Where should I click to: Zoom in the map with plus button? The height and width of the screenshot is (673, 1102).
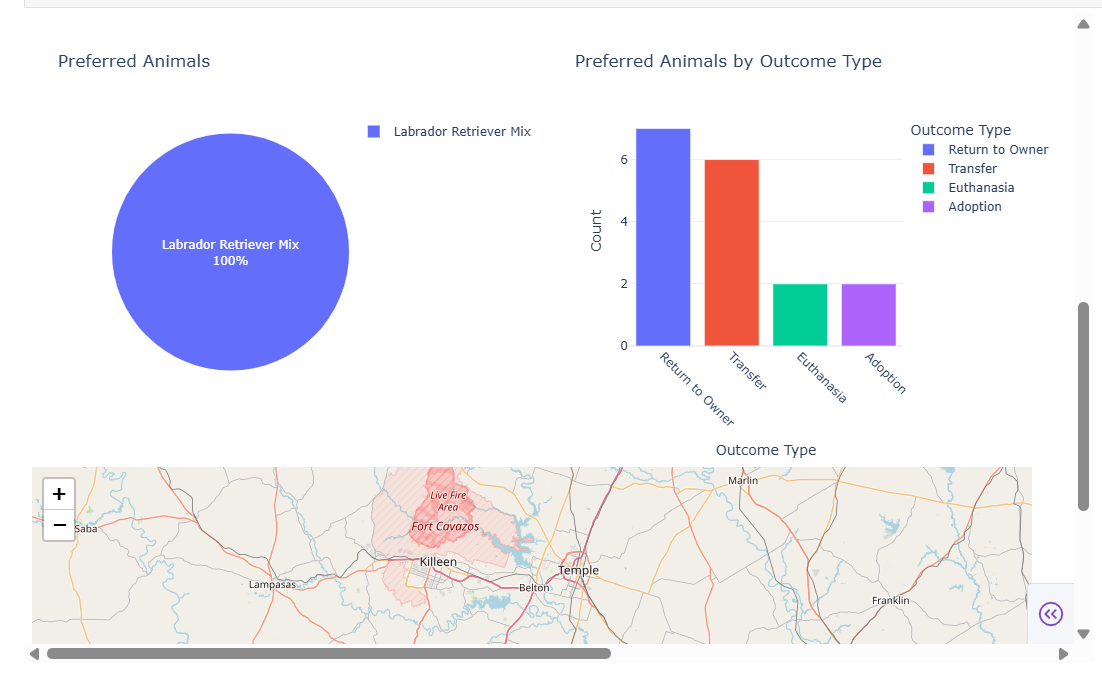[x=59, y=494]
